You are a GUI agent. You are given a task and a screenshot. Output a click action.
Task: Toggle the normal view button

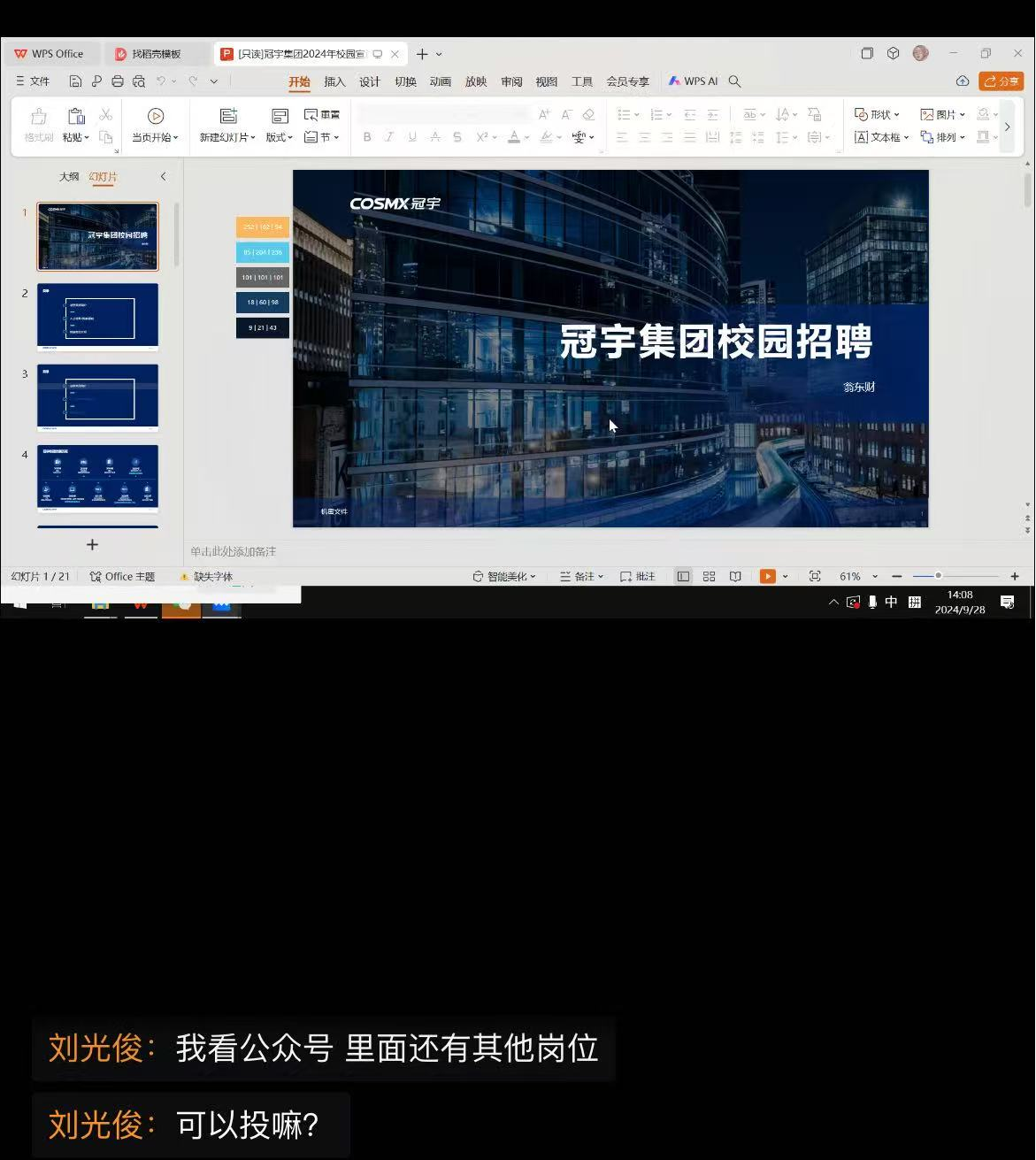pyautogui.click(x=683, y=576)
